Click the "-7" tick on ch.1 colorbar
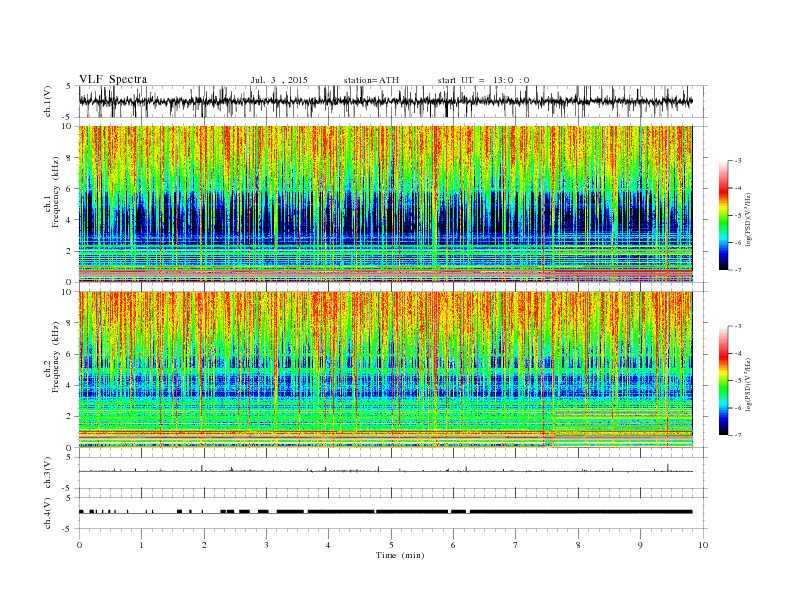 [738, 270]
